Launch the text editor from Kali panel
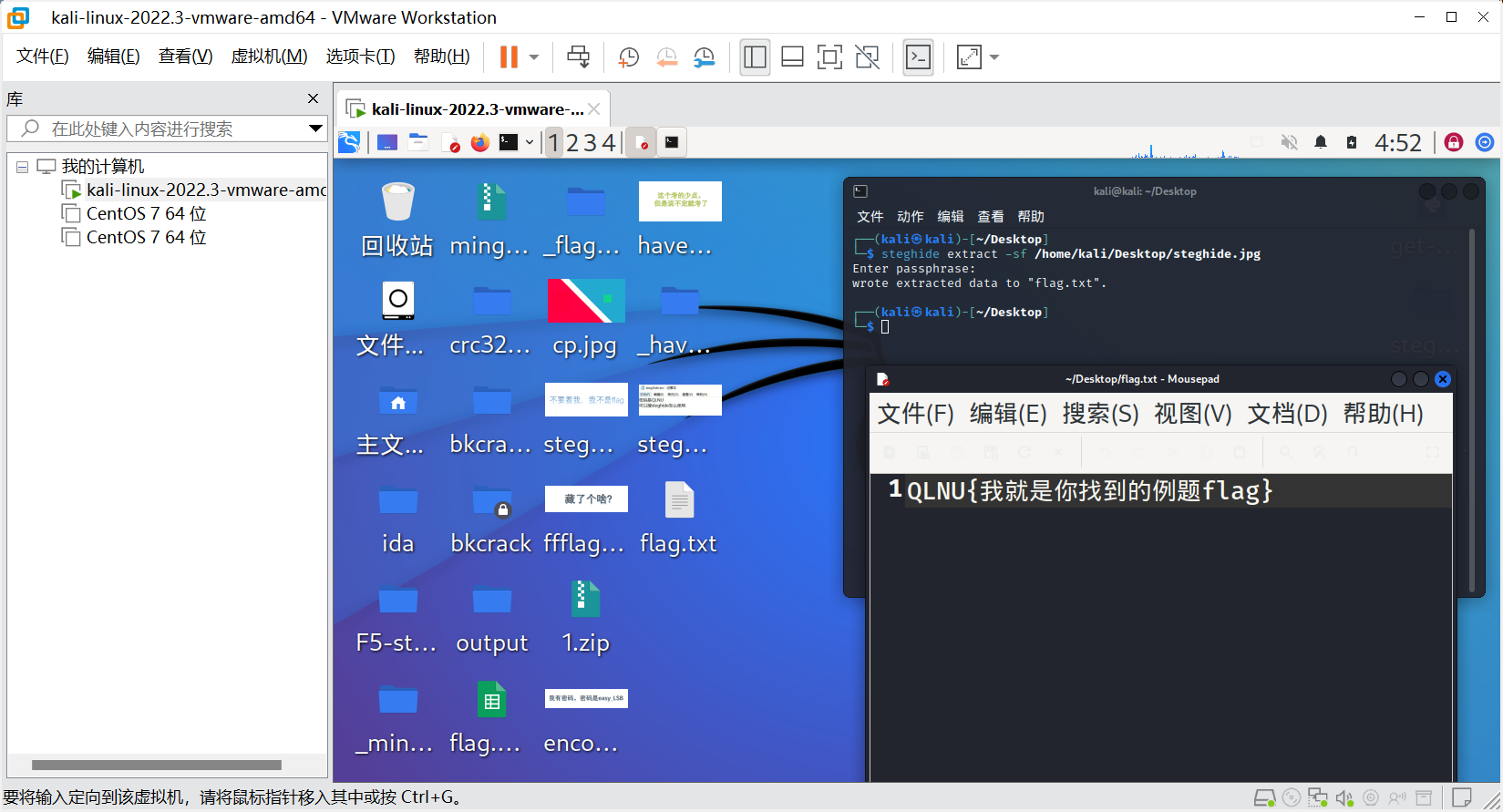Viewport: 1503px width, 812px height. coord(450,142)
